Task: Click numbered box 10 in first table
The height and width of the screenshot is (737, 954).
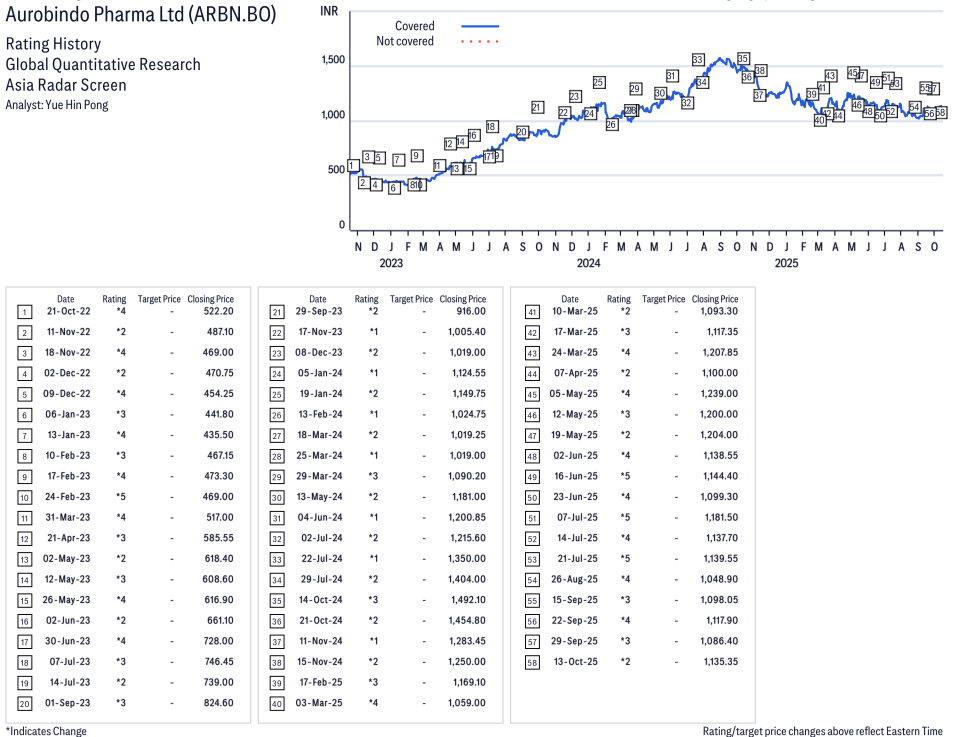Action: click(25, 497)
